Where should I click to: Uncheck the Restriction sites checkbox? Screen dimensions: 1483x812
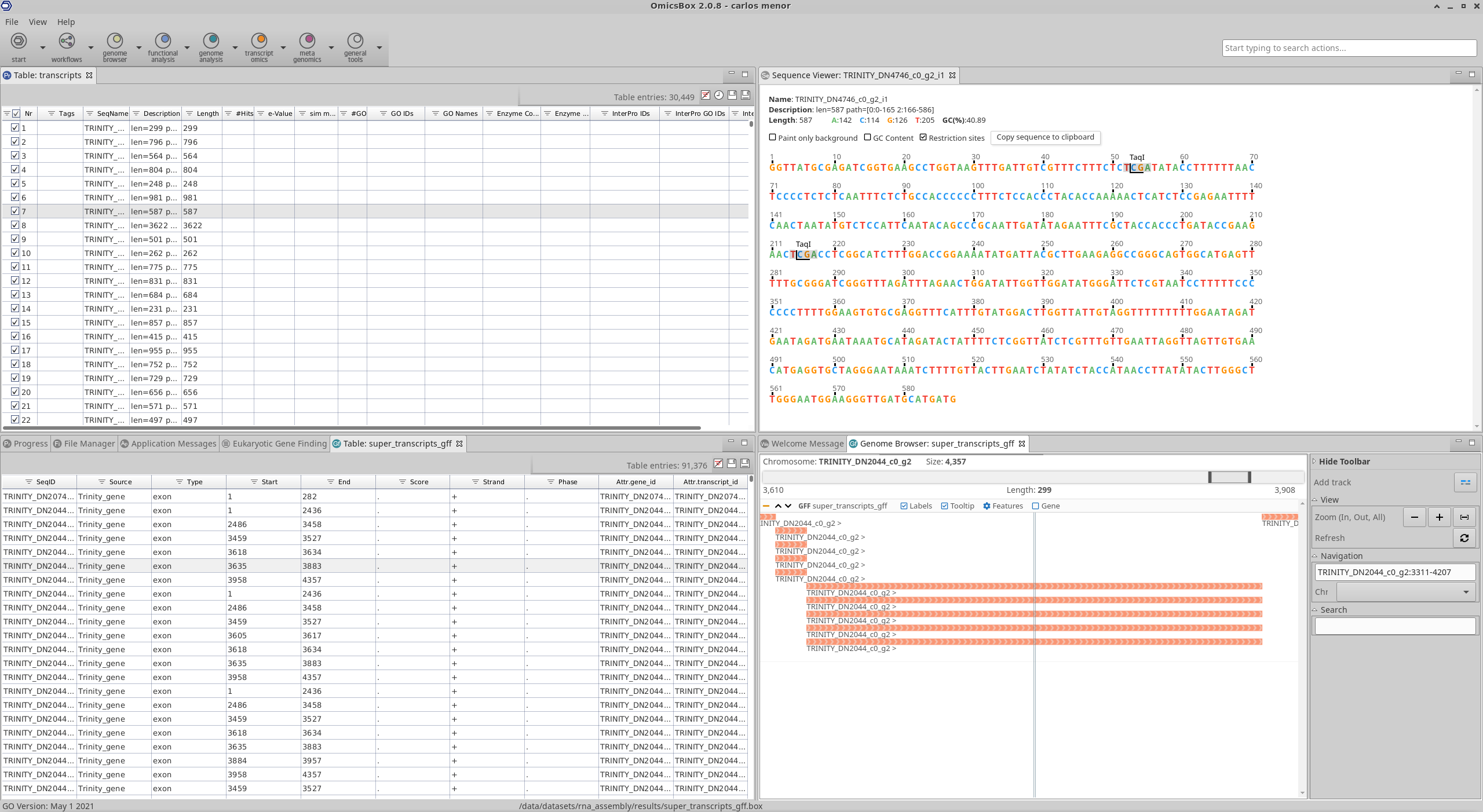pyautogui.click(x=923, y=138)
